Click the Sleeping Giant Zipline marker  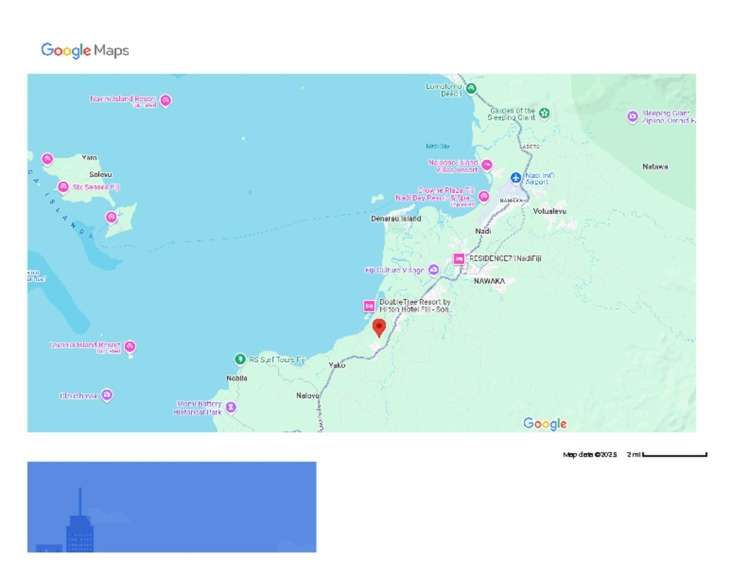click(x=632, y=117)
